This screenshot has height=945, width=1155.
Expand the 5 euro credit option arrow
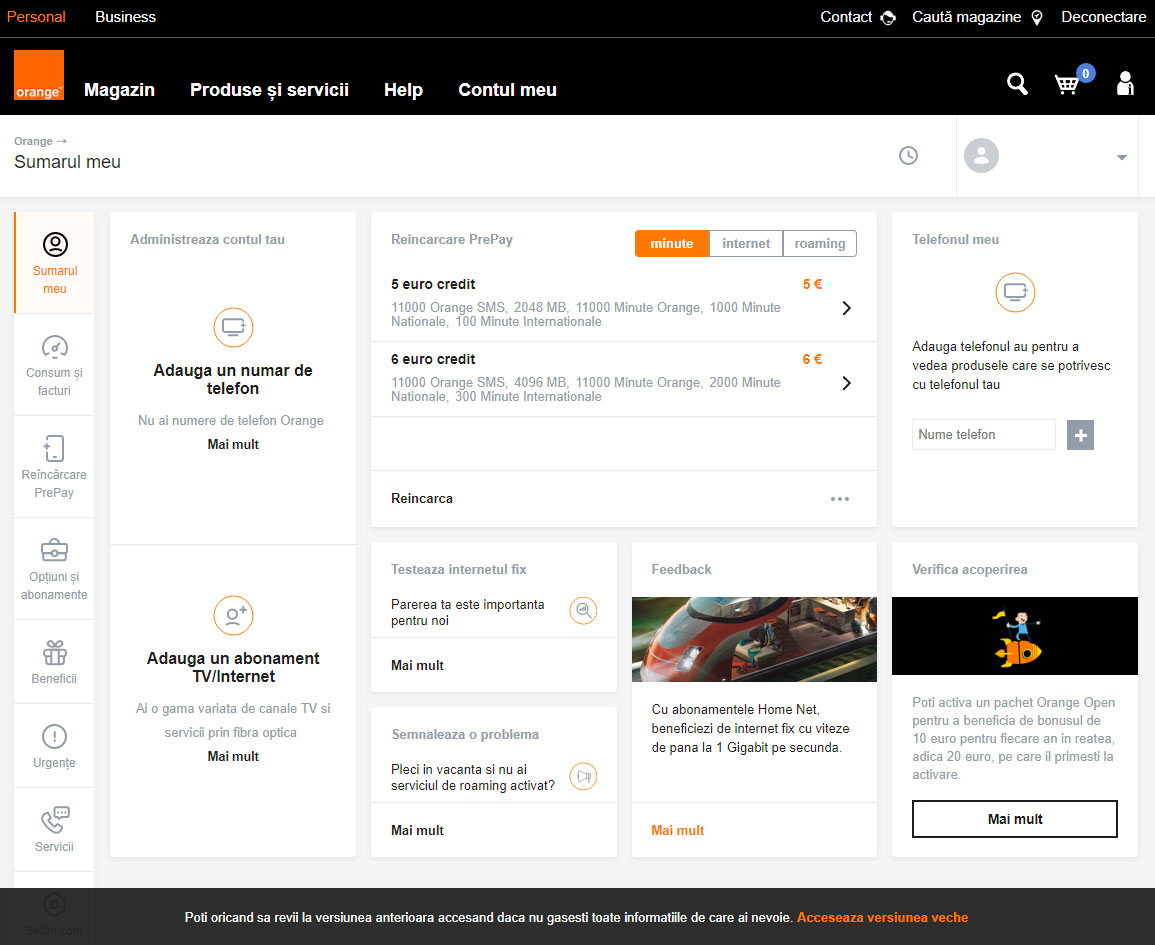846,308
